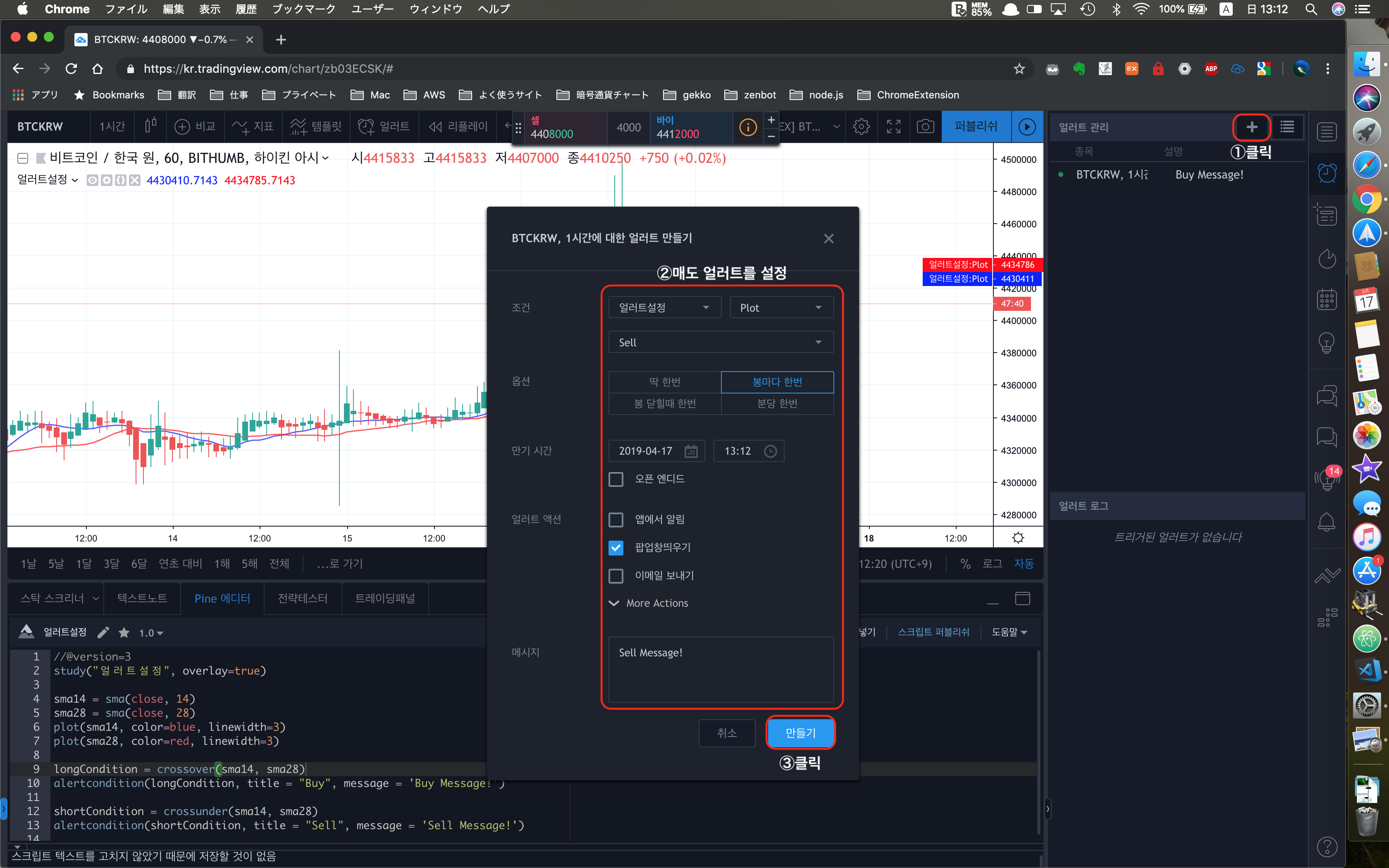The height and width of the screenshot is (868, 1389).
Task: Open ideas lightbulb icon in sidebar
Action: [x=1327, y=343]
